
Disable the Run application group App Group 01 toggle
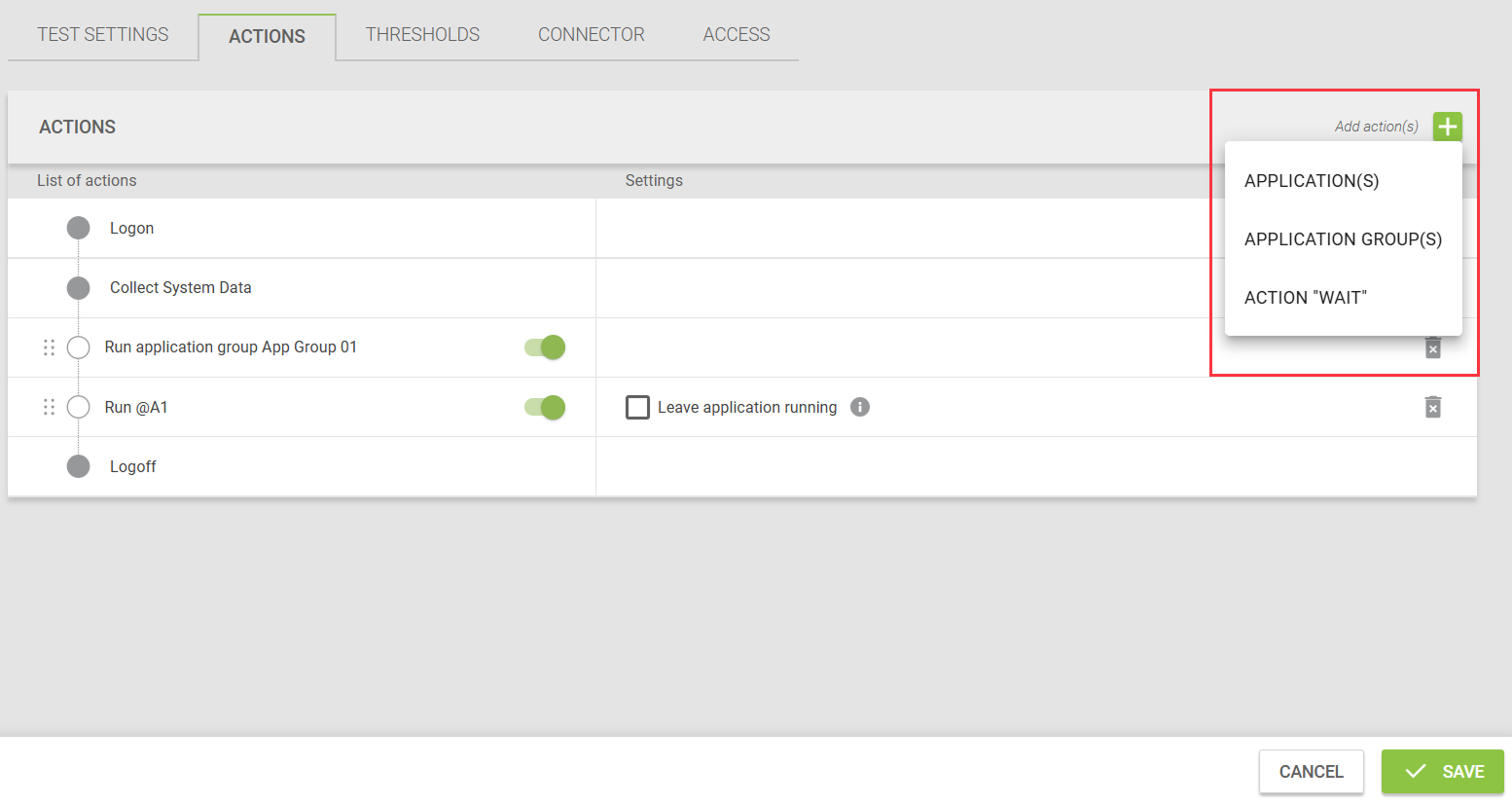point(545,347)
